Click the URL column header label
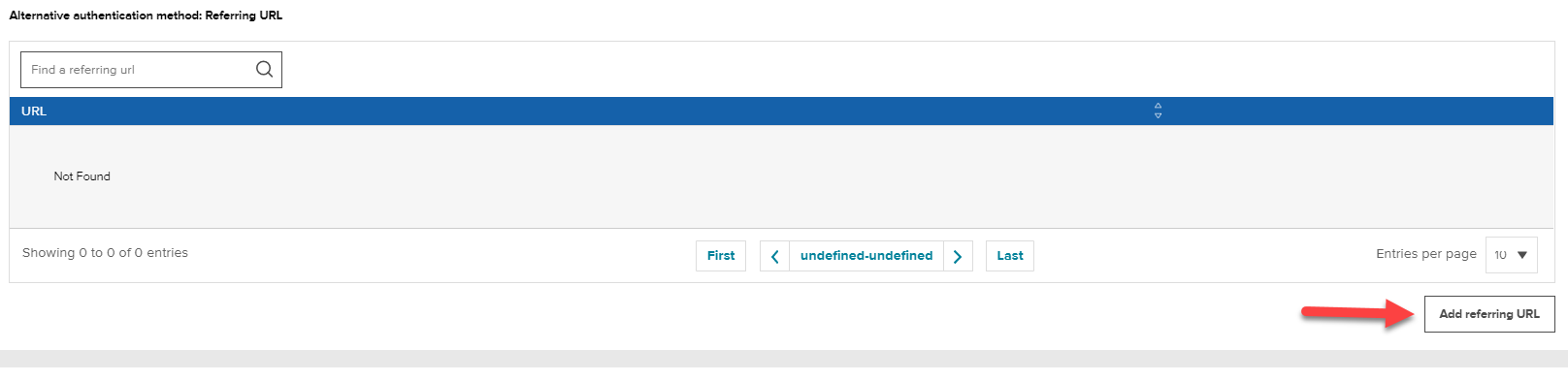This screenshot has height=382, width=1568. [x=34, y=111]
